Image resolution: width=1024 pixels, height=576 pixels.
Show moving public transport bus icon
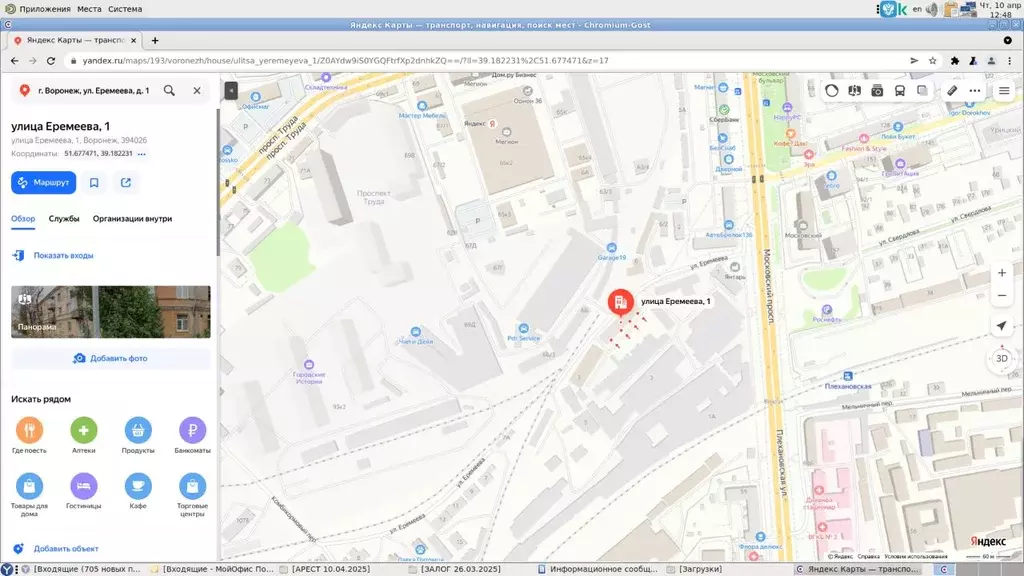pyautogui.click(x=900, y=91)
